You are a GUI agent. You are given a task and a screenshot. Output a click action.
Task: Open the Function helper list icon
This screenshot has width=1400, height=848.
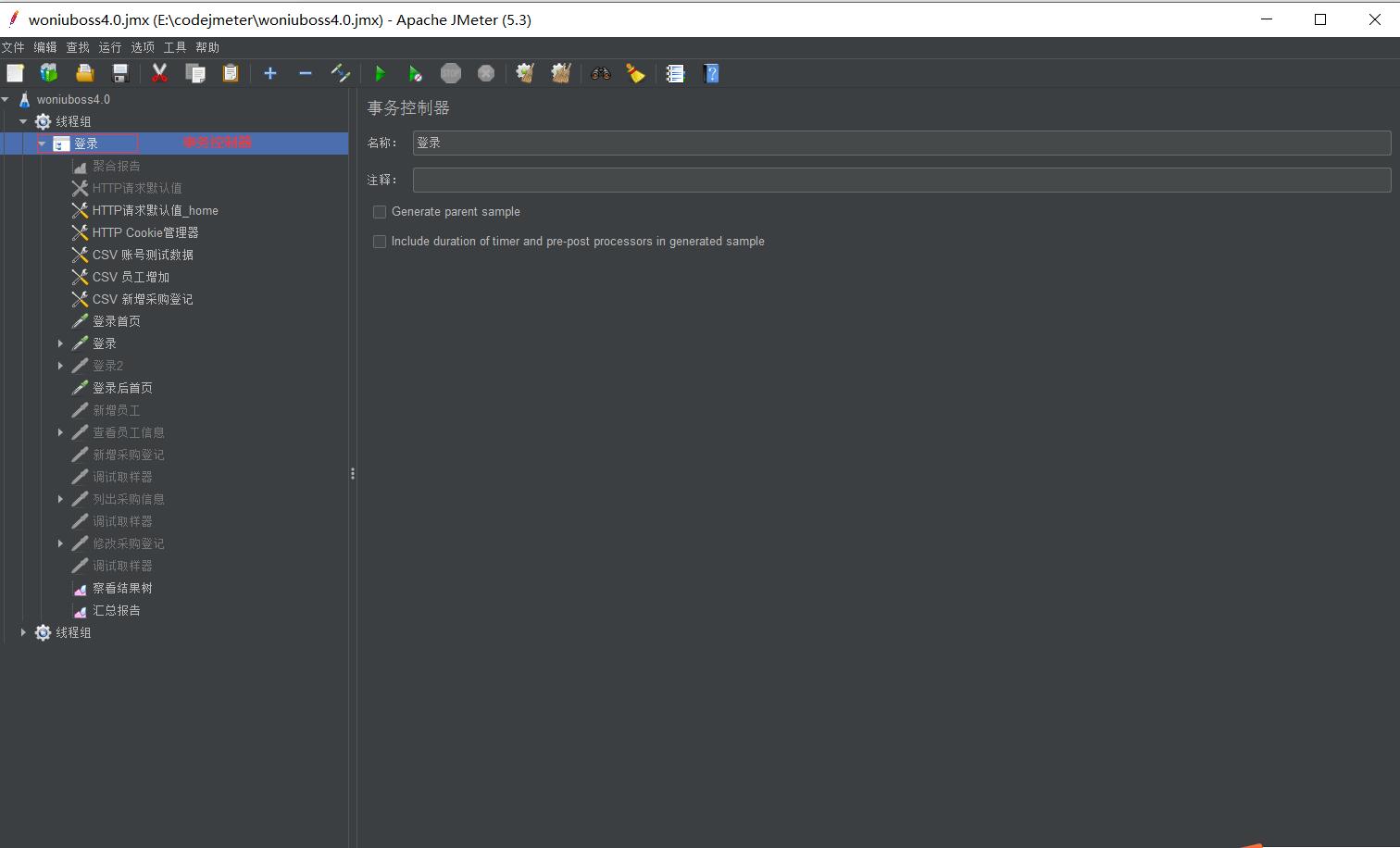pos(675,73)
